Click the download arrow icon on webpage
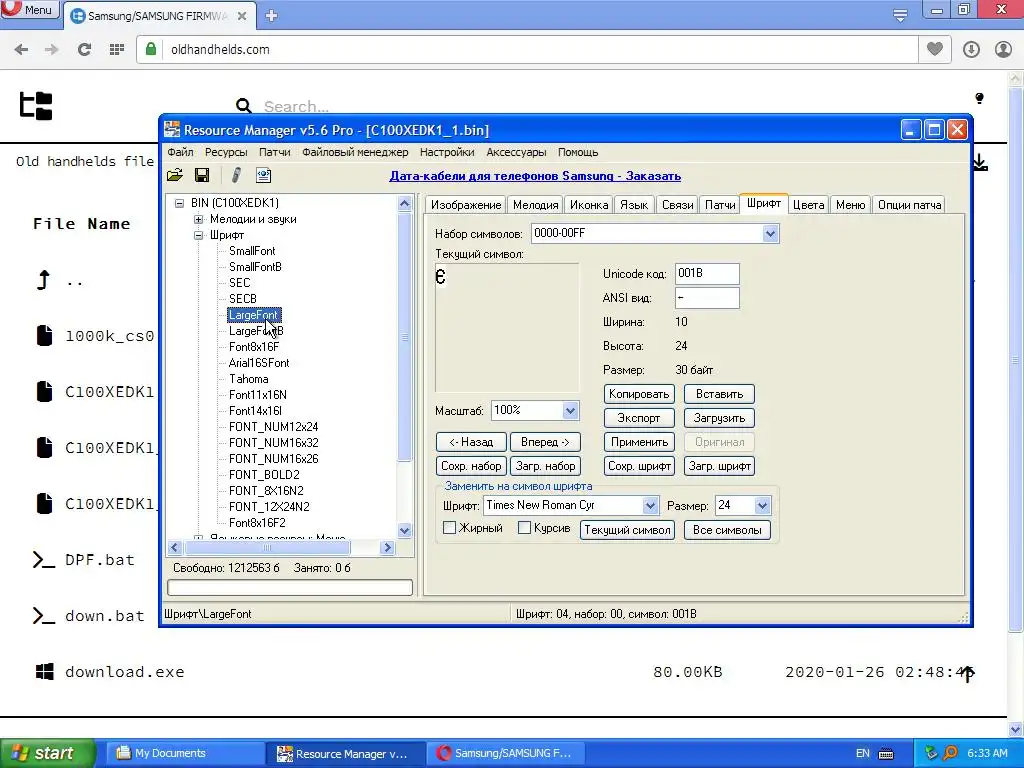1024x768 pixels. tap(980, 163)
